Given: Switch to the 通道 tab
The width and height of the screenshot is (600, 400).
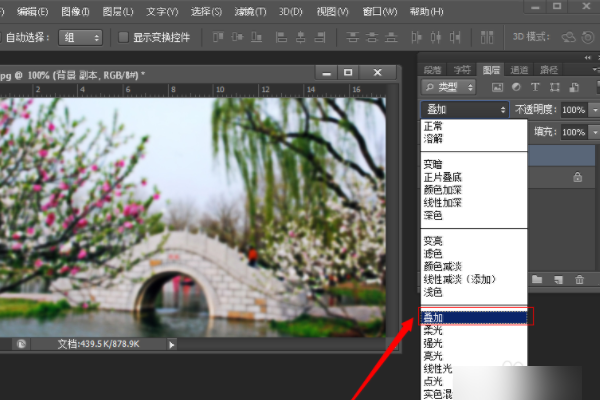Looking at the screenshot, I should pos(519,70).
